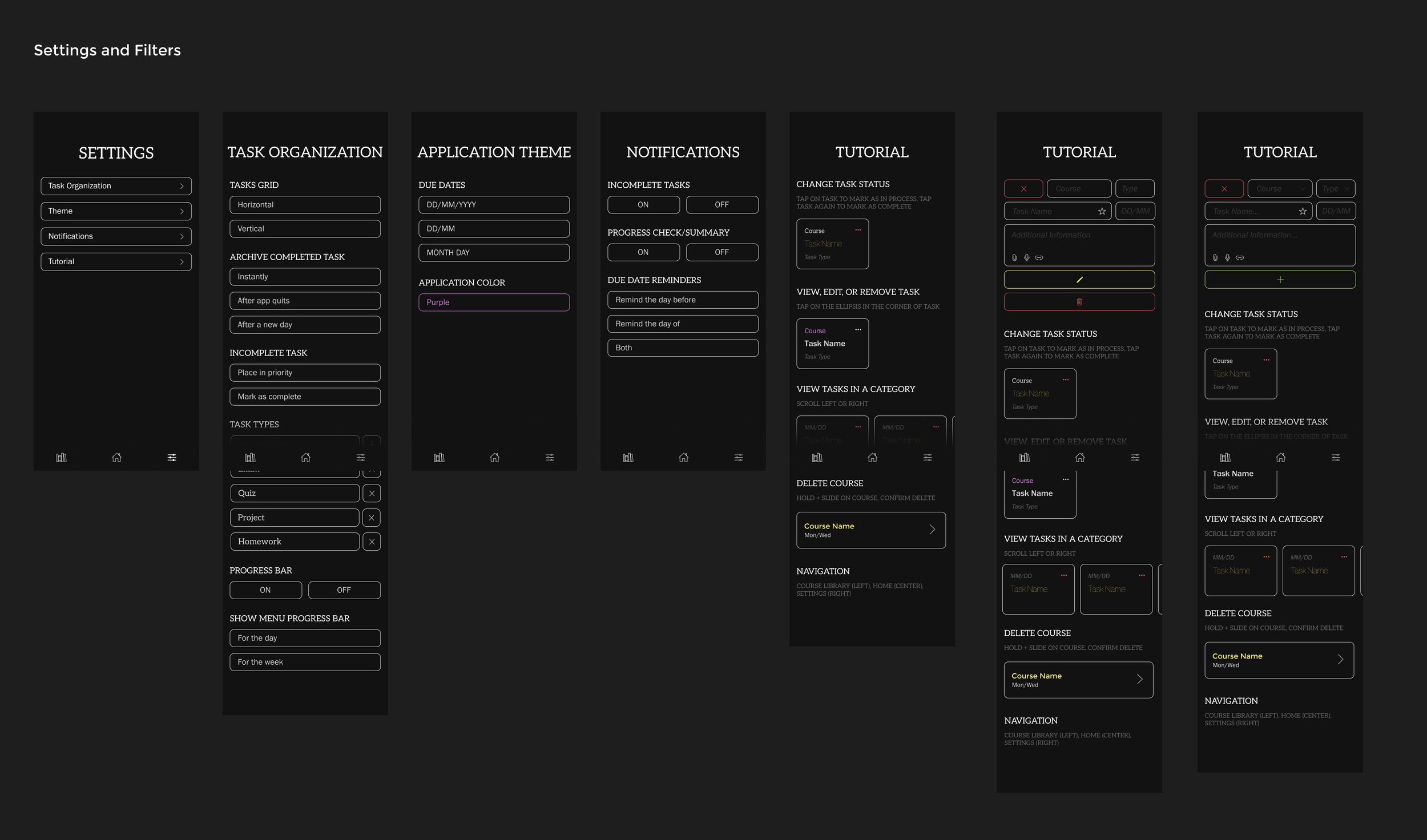Screen dimensions: 1427x840
Task: Click the green plus add button
Action: 1280,280
